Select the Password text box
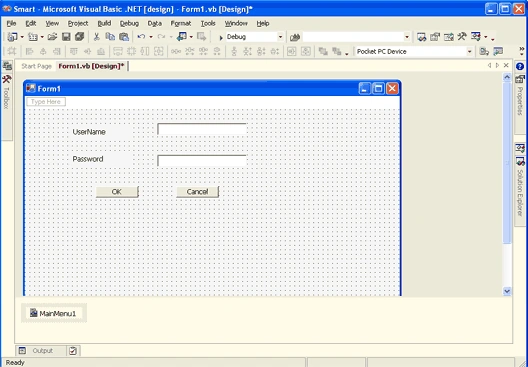Image resolution: width=528 pixels, height=367 pixels. 202,161
